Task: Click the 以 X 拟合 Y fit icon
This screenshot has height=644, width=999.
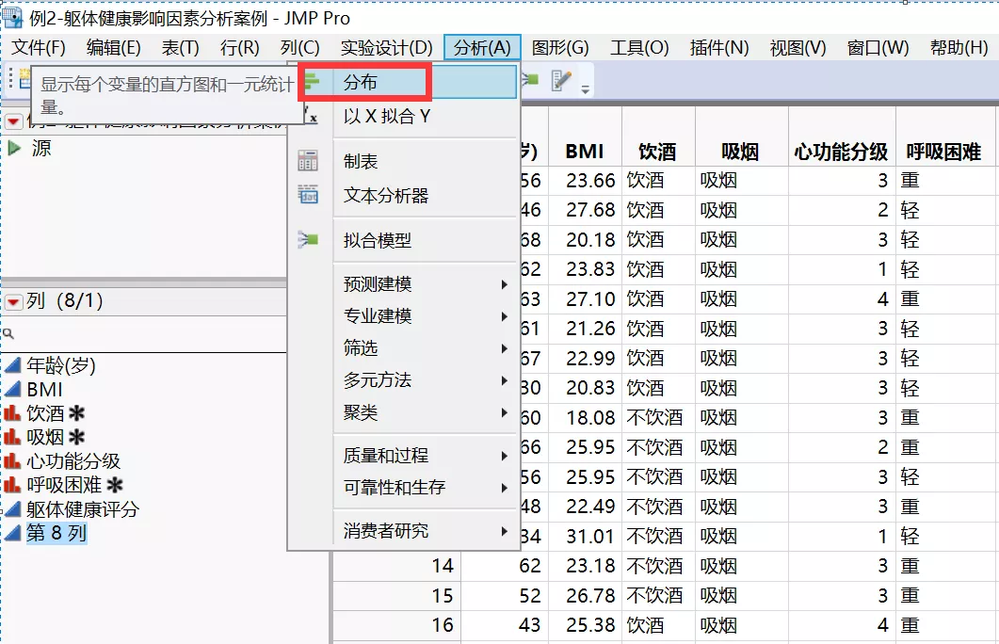Action: click(x=312, y=113)
